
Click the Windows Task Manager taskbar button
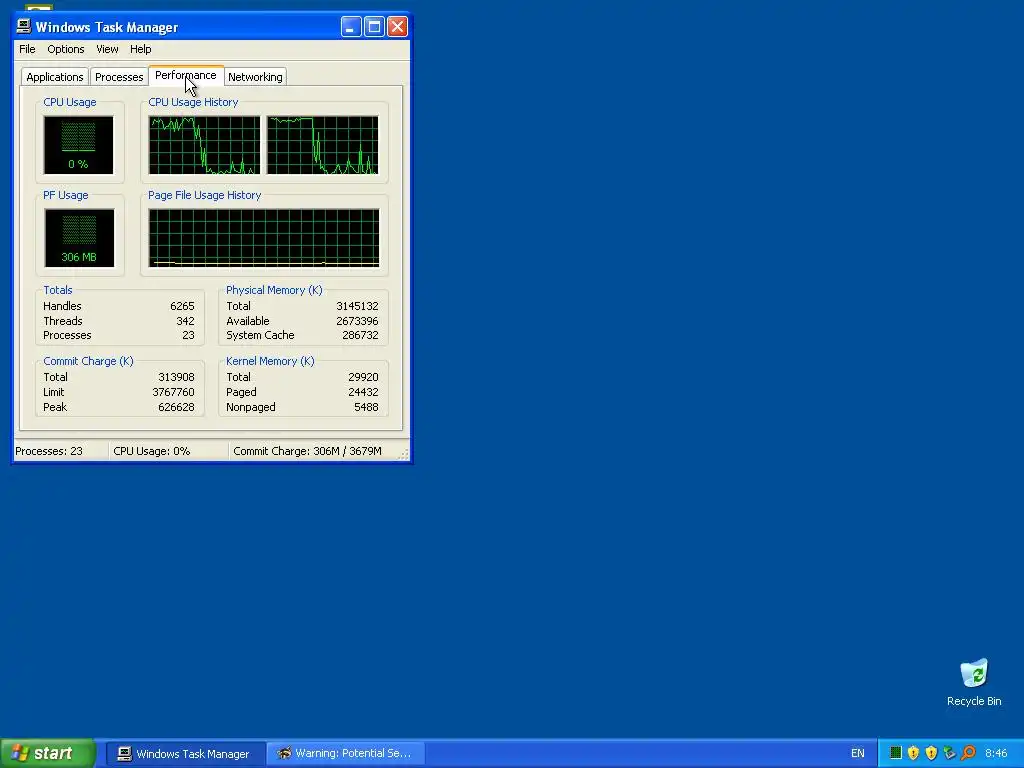[x=185, y=754]
